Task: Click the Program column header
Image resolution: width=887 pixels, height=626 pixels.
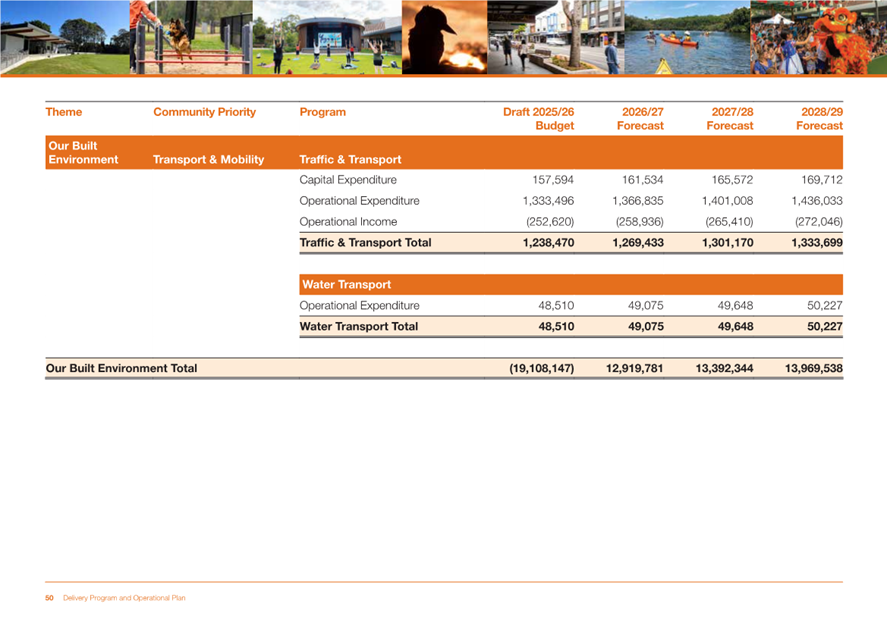Action: [322, 112]
